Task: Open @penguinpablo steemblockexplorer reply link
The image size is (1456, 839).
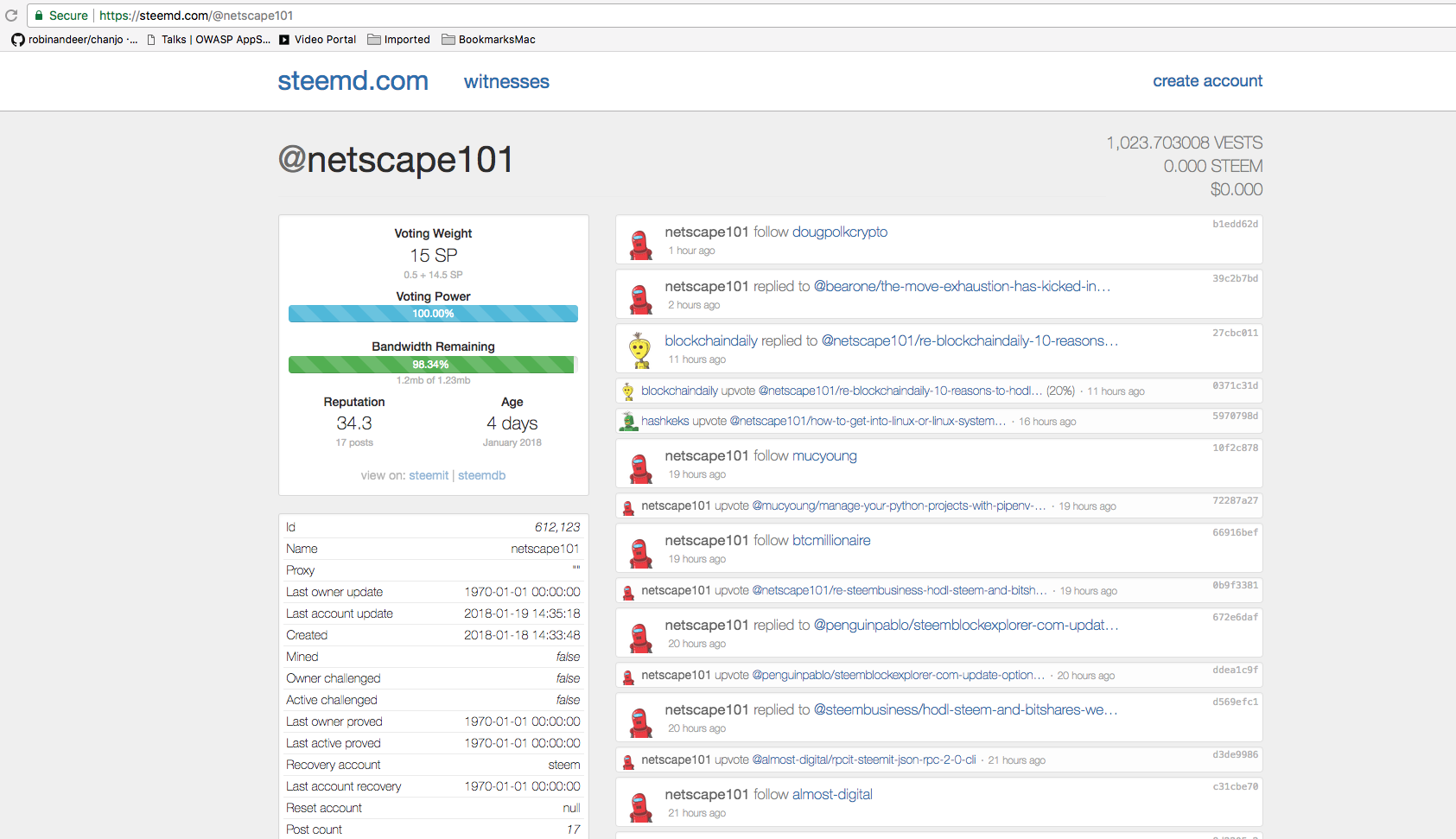Action: (x=966, y=625)
